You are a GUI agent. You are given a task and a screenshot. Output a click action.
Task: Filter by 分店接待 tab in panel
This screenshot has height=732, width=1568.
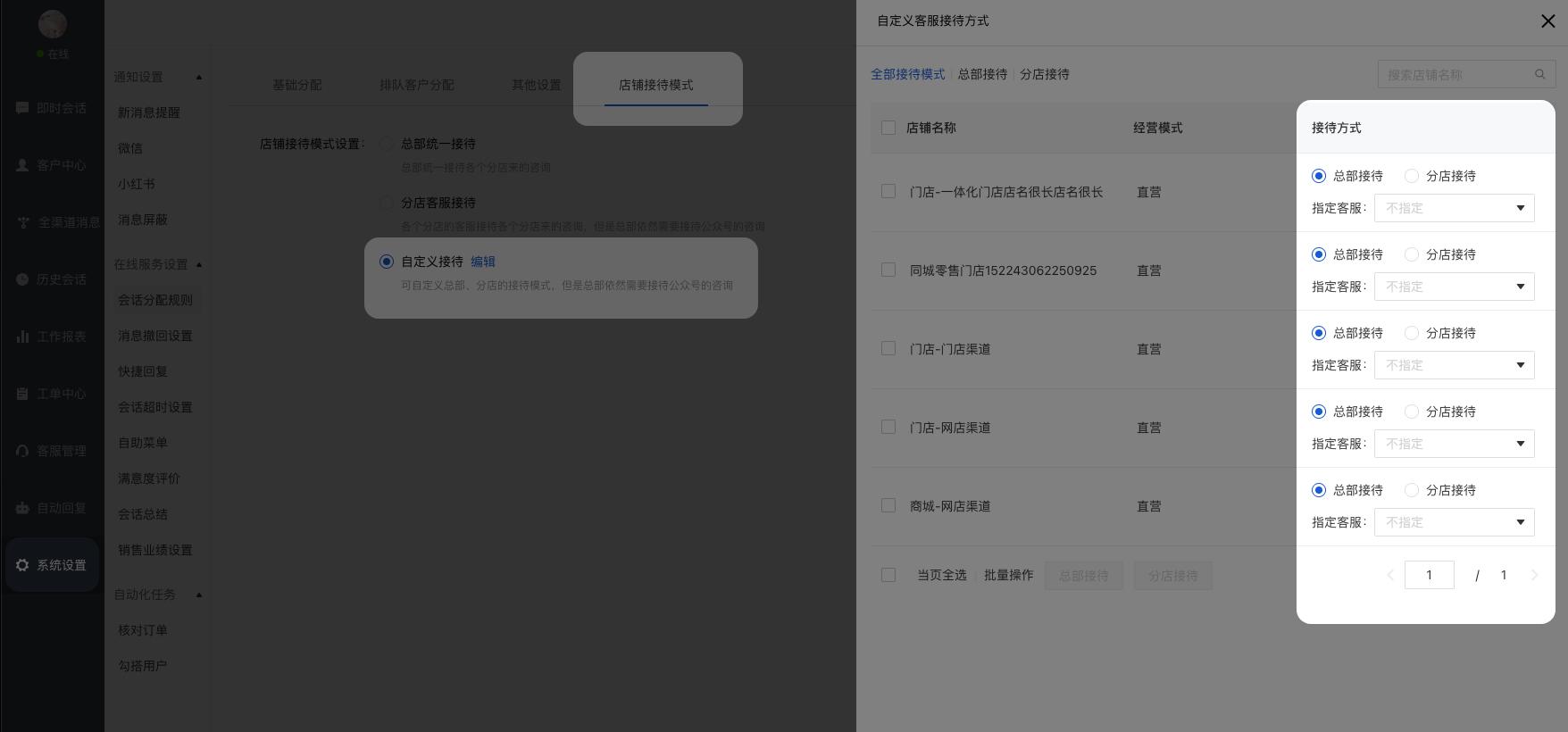[1044, 74]
